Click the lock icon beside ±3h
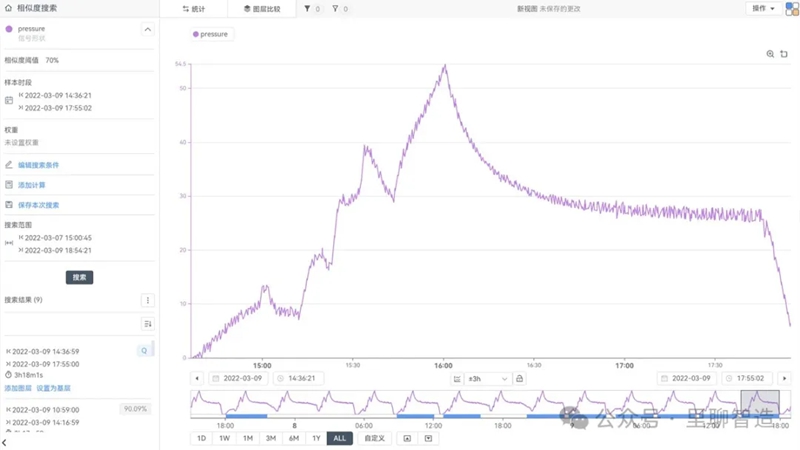The width and height of the screenshot is (800, 450). click(x=520, y=379)
